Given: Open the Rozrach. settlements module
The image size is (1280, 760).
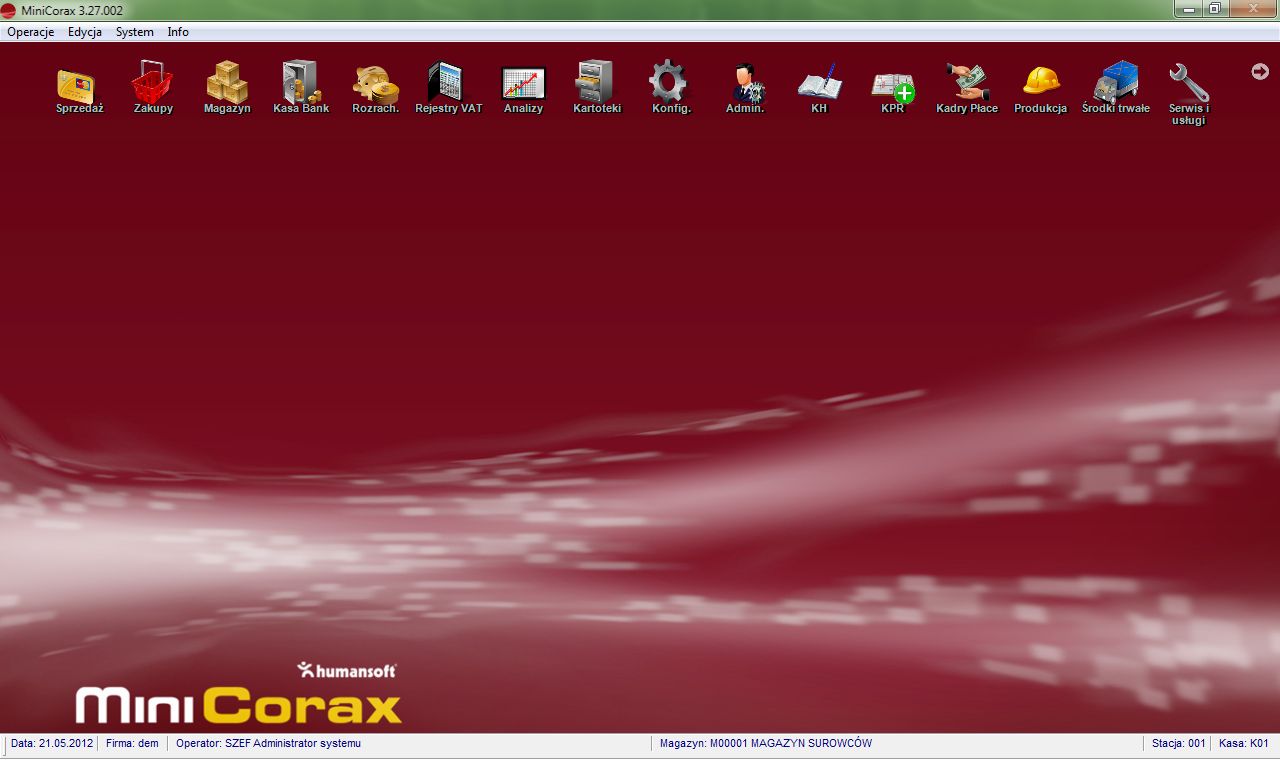Looking at the screenshot, I should (x=375, y=87).
